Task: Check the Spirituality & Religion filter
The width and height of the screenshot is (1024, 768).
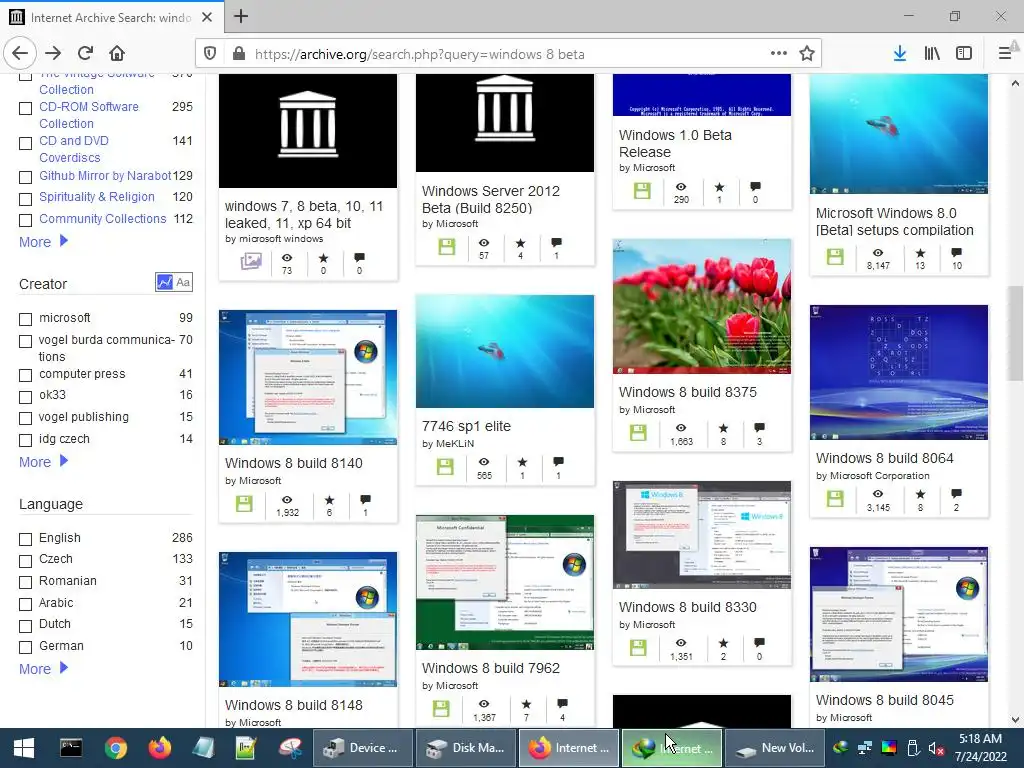Action: point(25,199)
